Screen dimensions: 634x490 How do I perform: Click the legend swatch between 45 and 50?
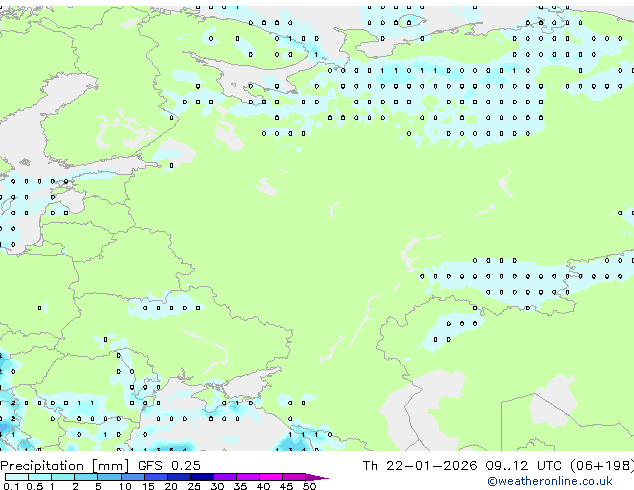(294, 477)
